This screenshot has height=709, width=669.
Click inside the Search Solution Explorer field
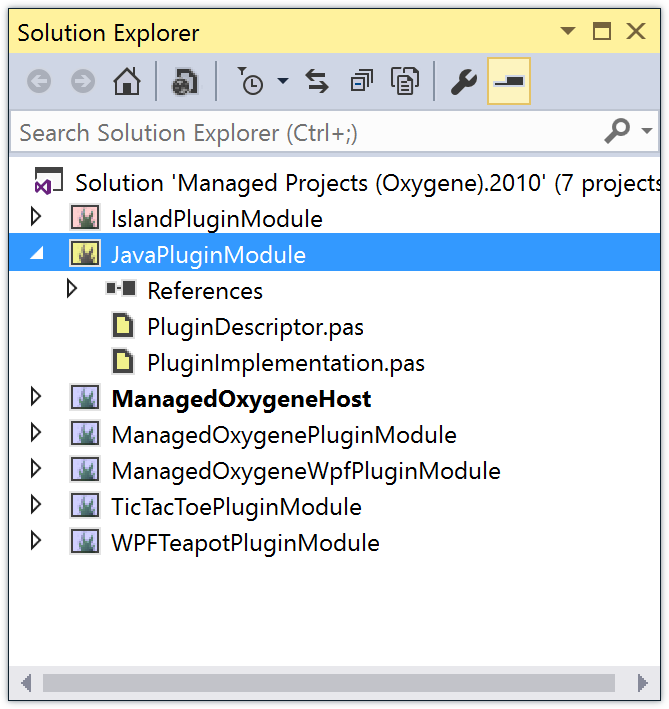point(307,132)
